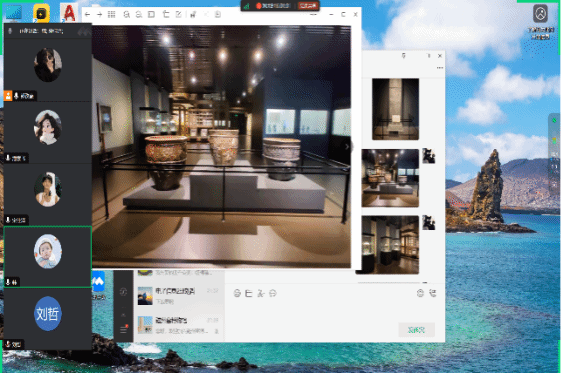Go to the next image with forward arrow
The width and height of the screenshot is (564, 374).
click(x=99, y=14)
